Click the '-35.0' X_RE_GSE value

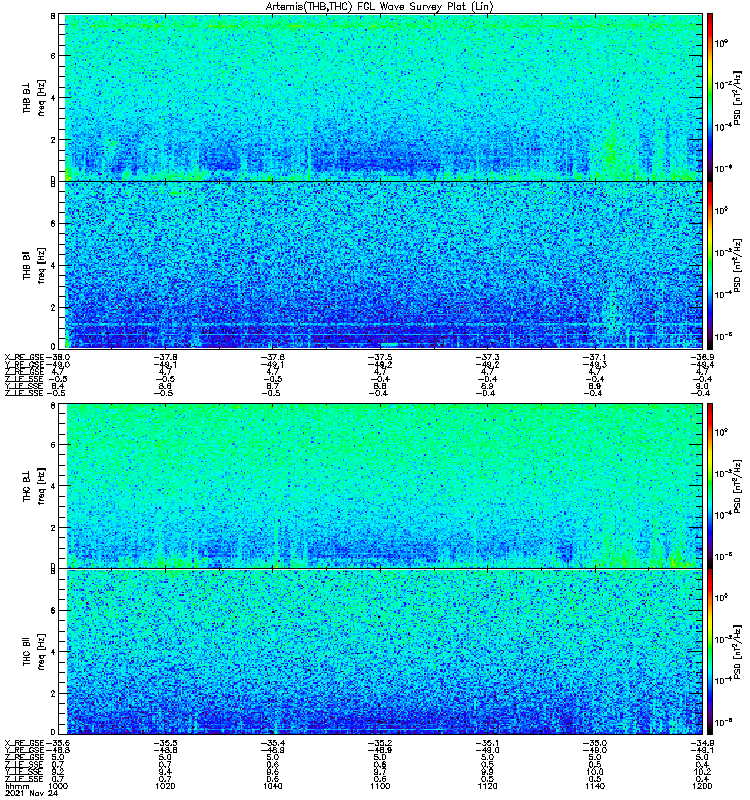[x=595, y=743]
